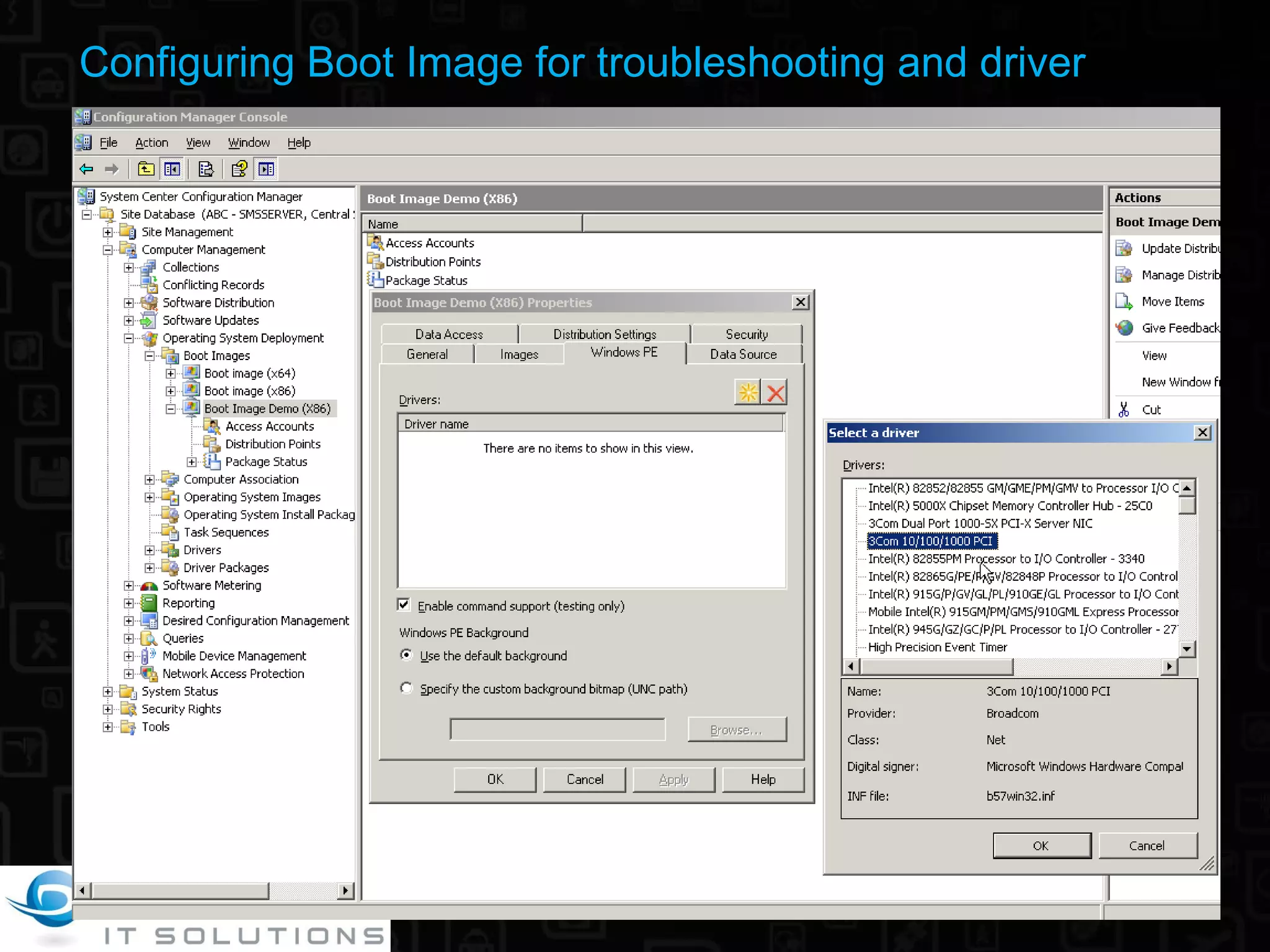Toggle Enable command support checkbox
The image size is (1270, 952).
pos(404,605)
